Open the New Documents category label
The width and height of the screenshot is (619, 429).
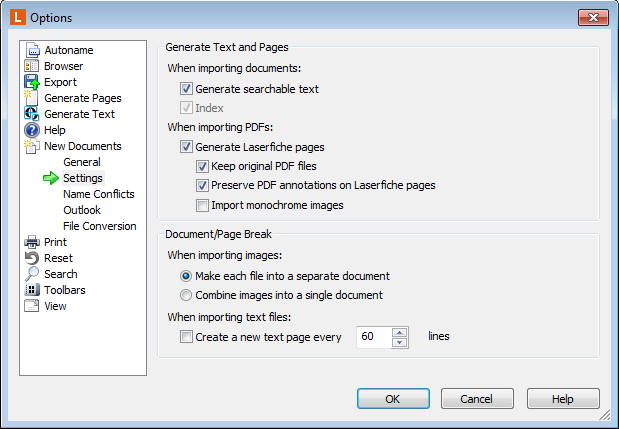tap(83, 146)
